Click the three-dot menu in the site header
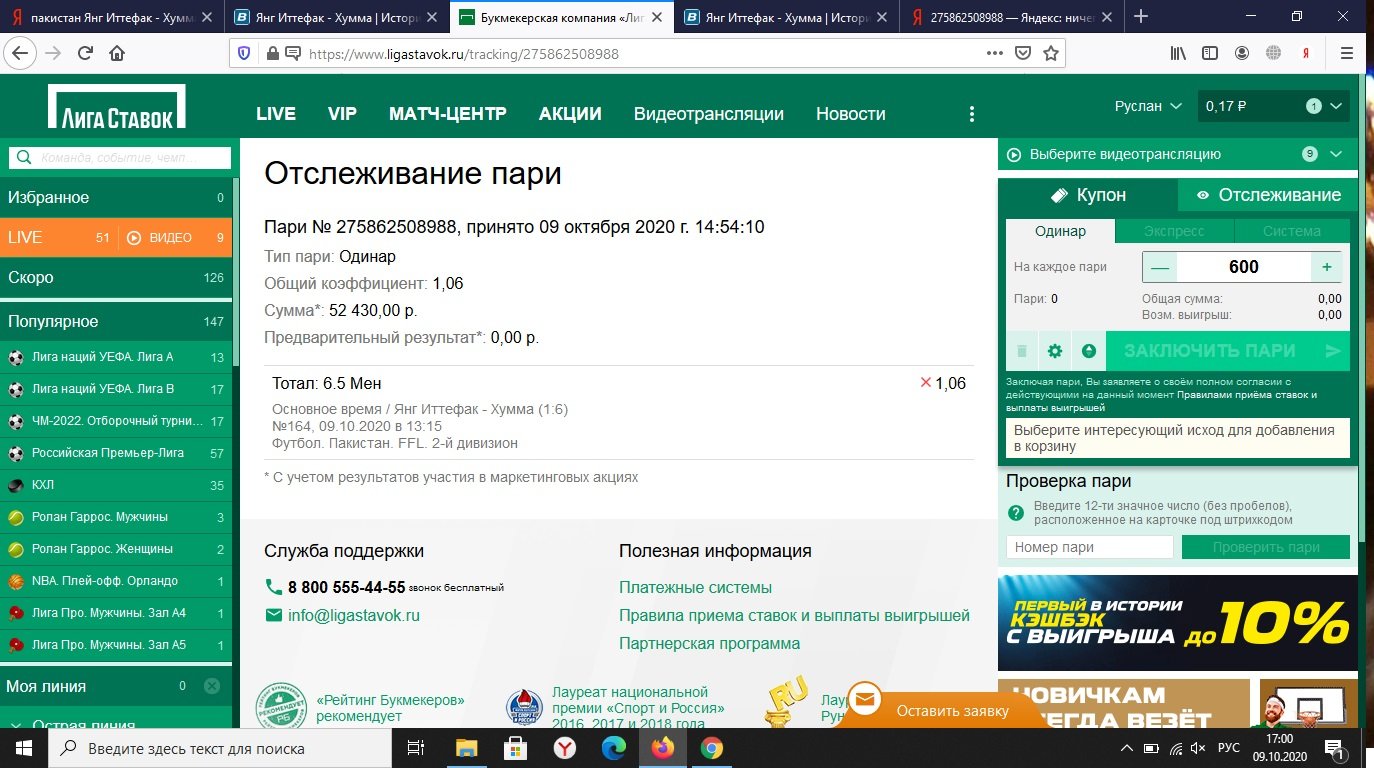The height and width of the screenshot is (768, 1374). 971,114
